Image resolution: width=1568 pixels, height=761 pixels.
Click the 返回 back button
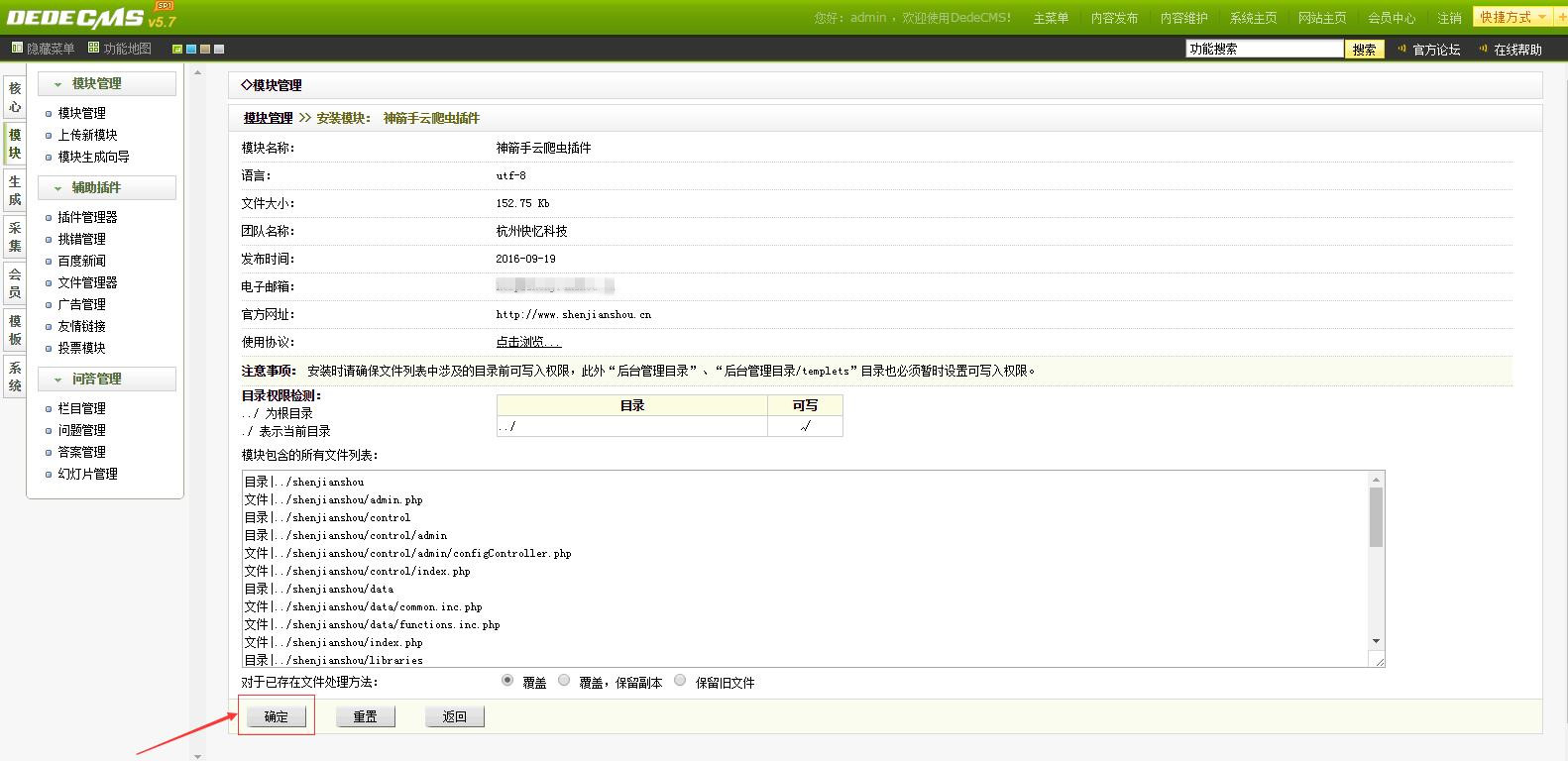(x=455, y=716)
